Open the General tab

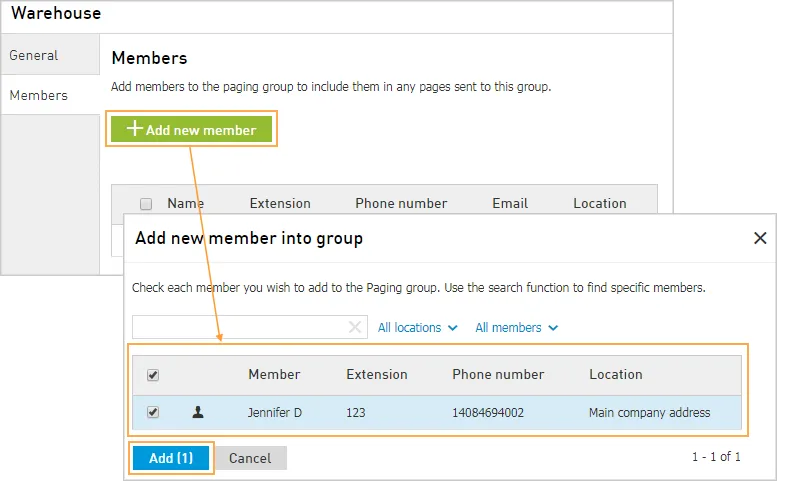click(50, 55)
